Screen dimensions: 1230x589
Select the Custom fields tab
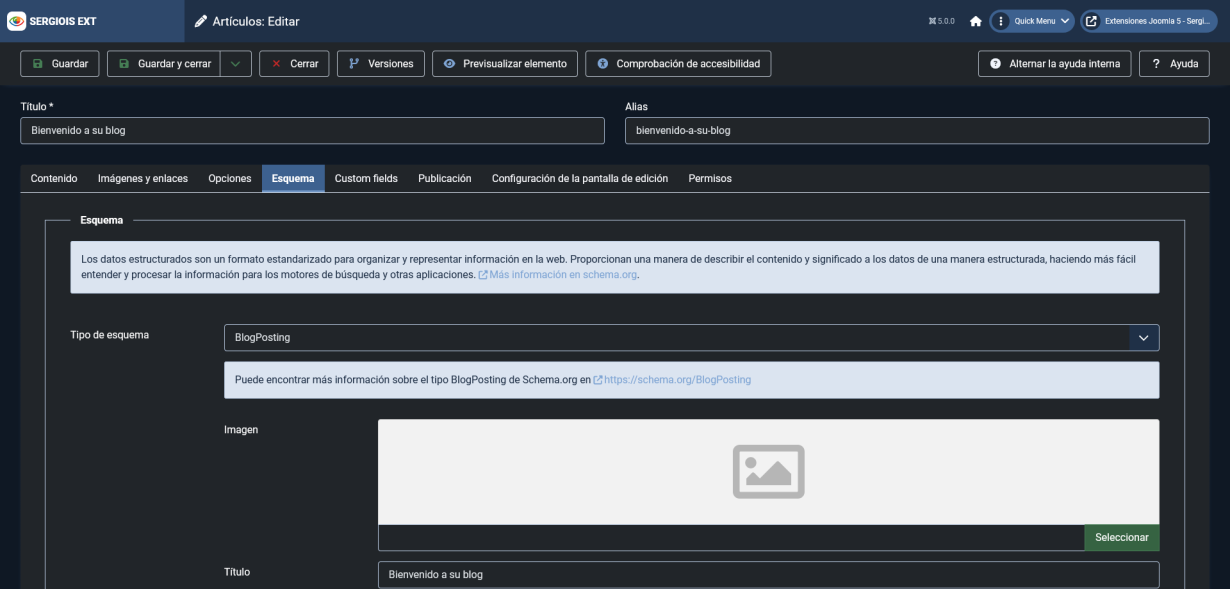click(366, 178)
